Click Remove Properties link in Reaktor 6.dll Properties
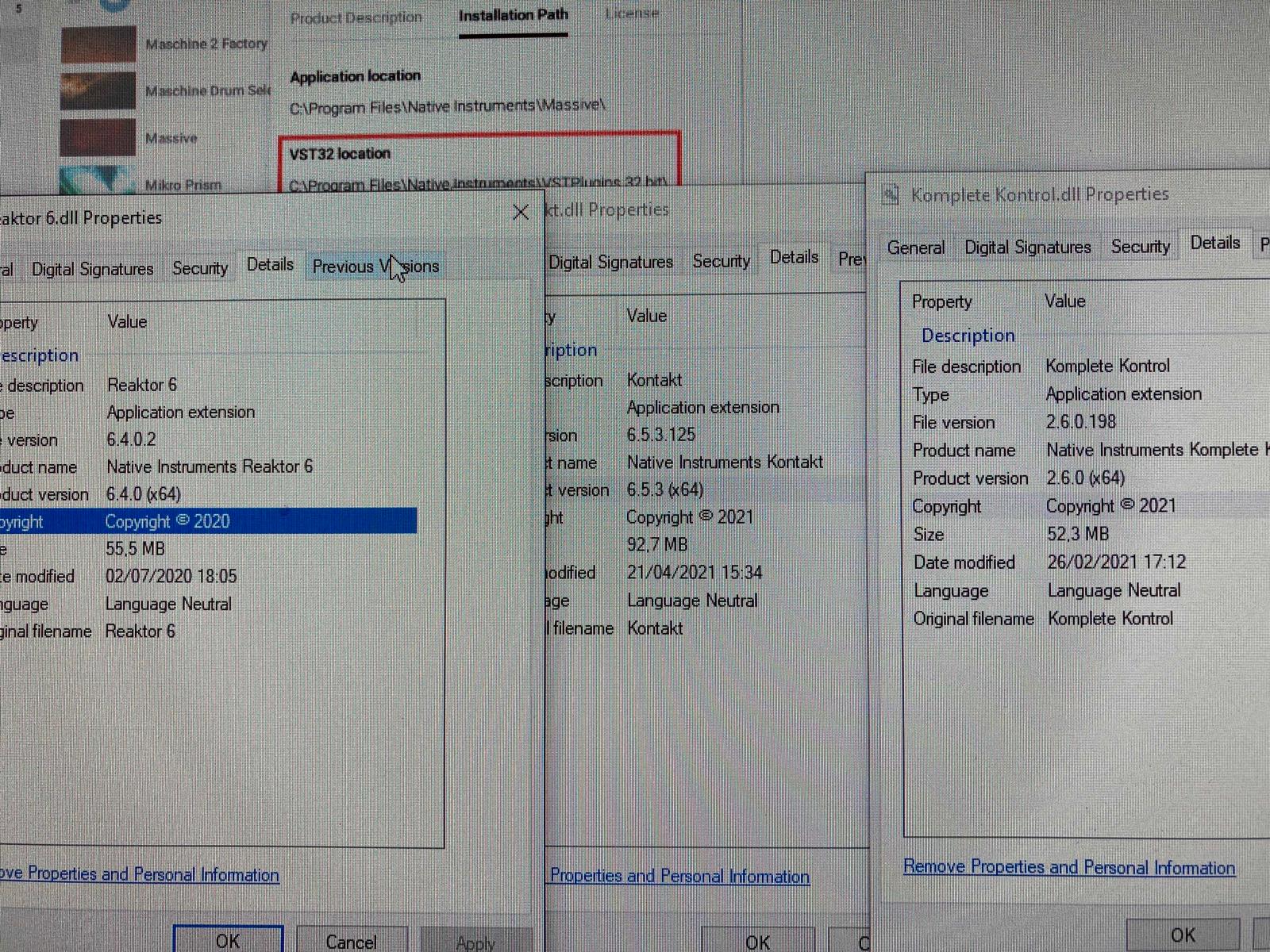The height and width of the screenshot is (952, 1270). (139, 874)
